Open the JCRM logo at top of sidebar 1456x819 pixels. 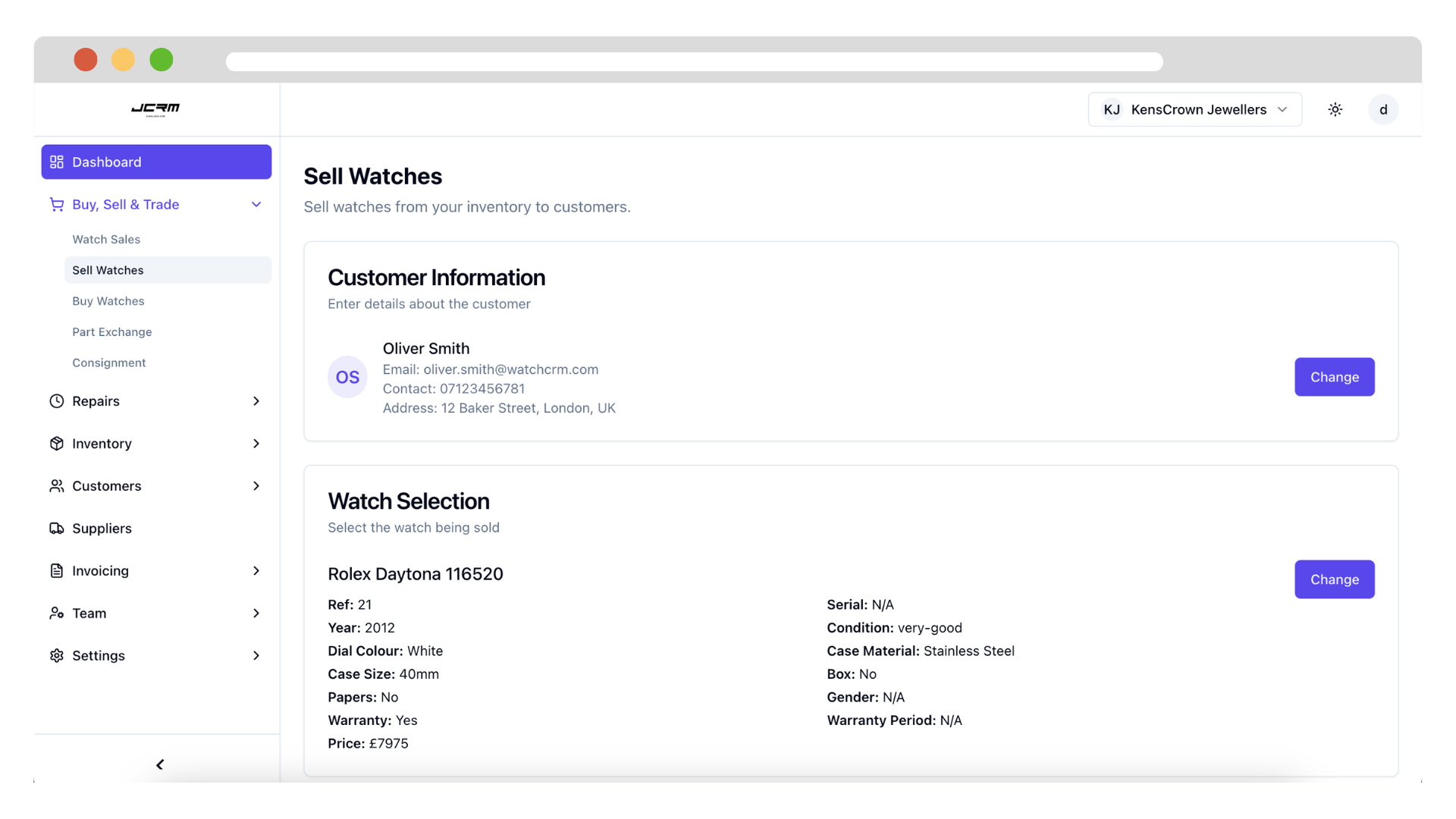(155, 109)
